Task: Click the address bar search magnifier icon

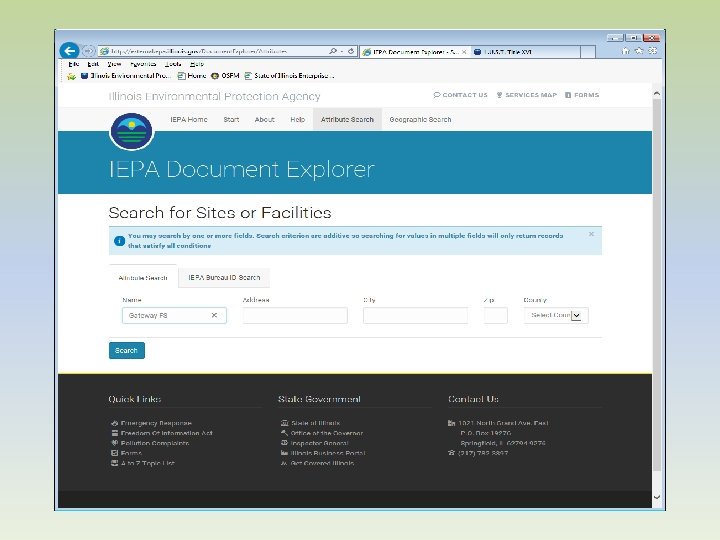Action: click(333, 51)
